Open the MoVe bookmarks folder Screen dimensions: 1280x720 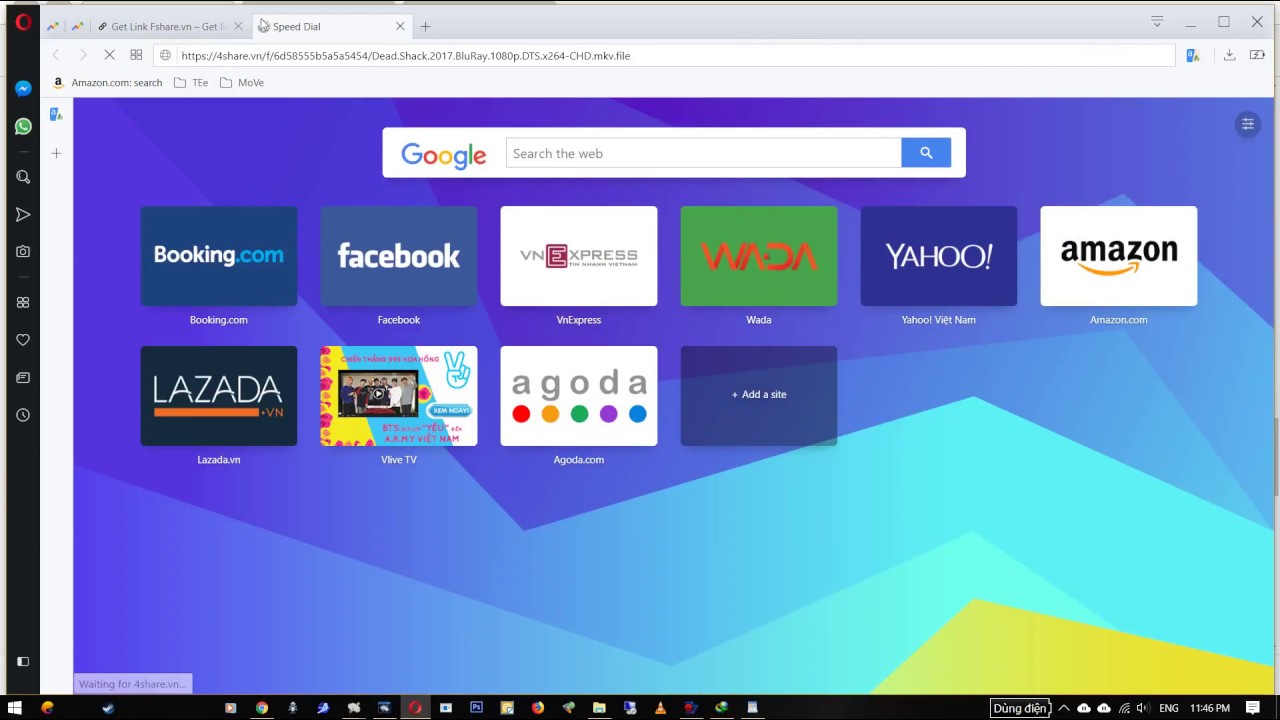click(x=241, y=83)
